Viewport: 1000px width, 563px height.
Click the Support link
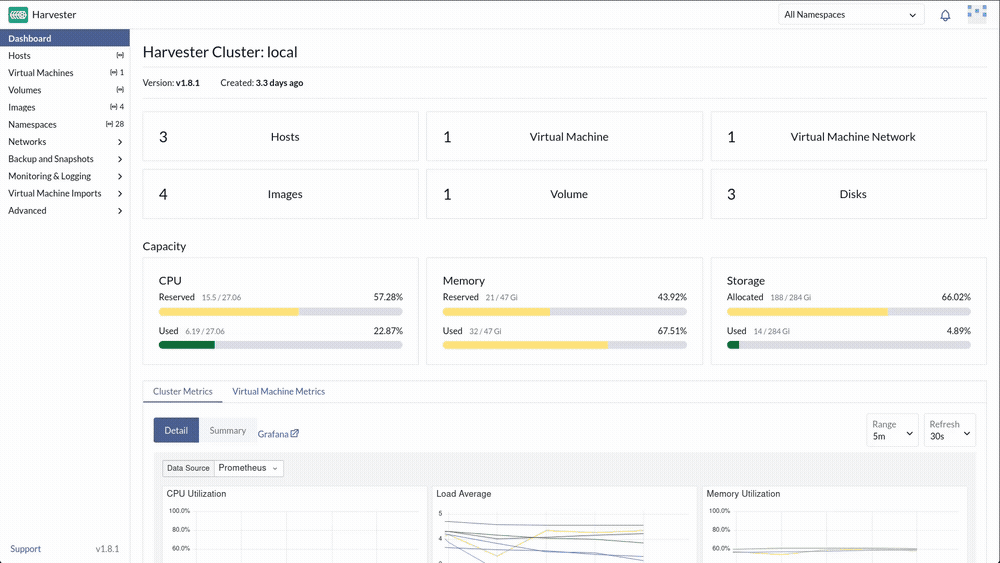pos(26,549)
